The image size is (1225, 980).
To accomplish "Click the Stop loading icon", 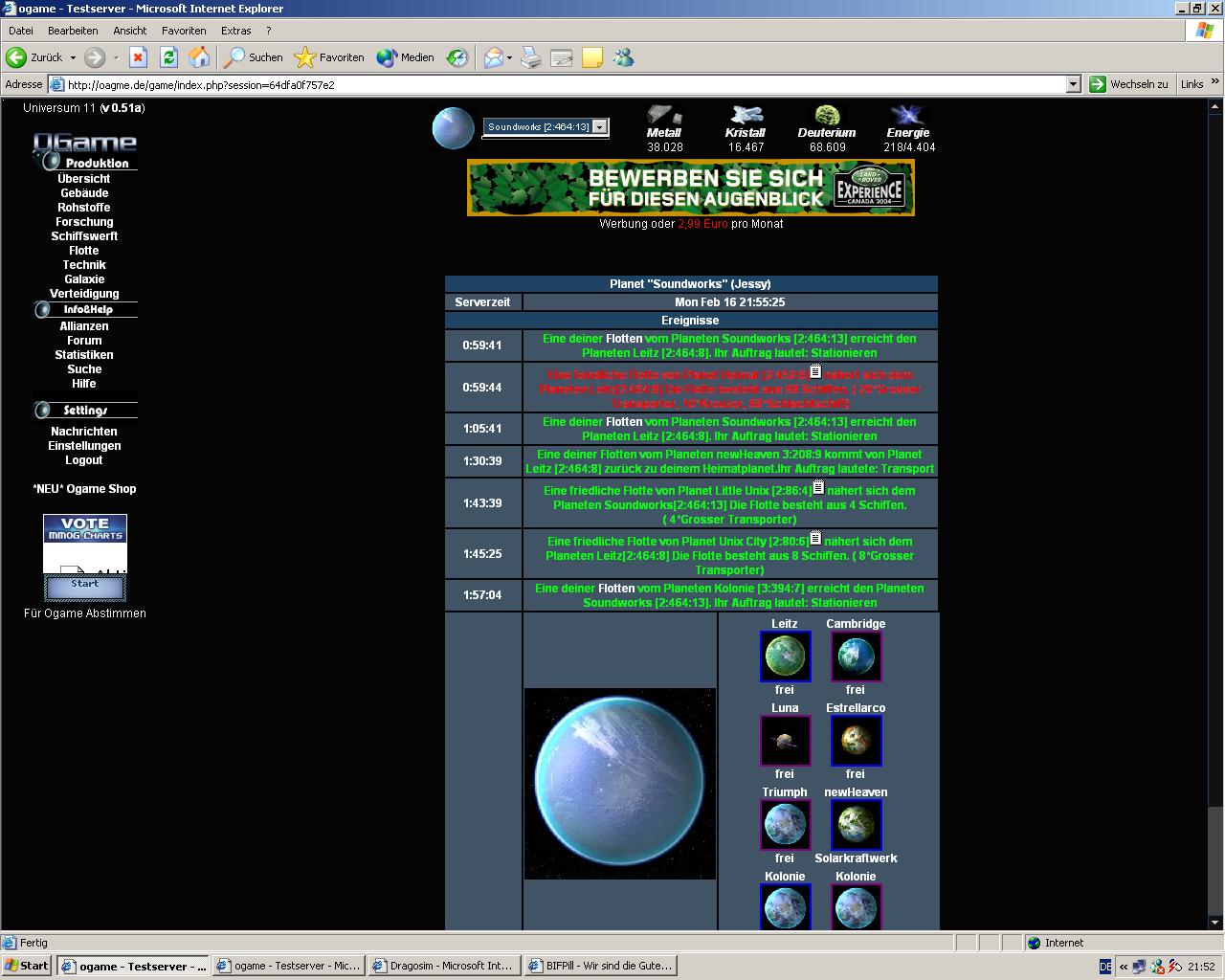I will (138, 57).
